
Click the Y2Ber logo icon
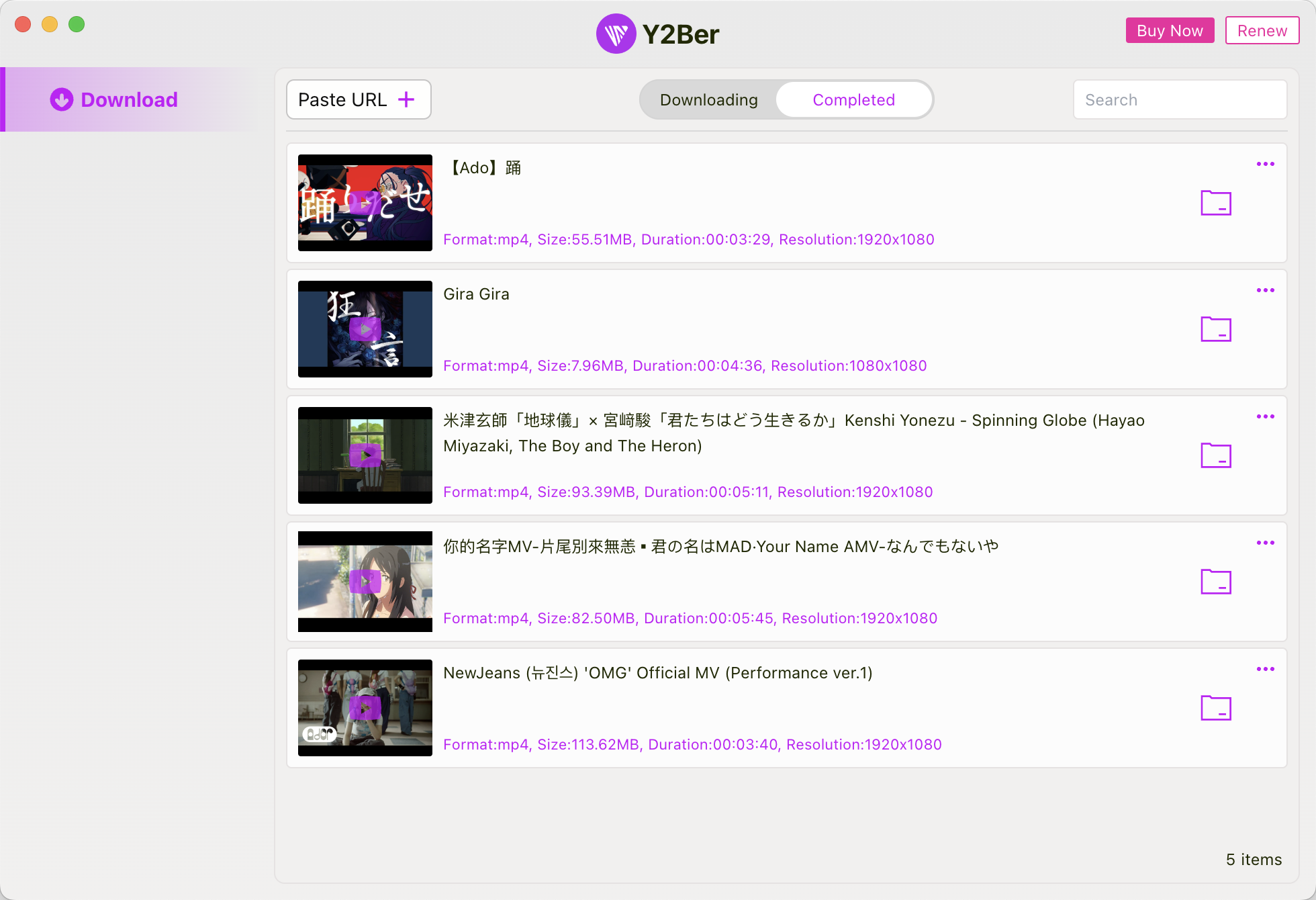(x=616, y=34)
